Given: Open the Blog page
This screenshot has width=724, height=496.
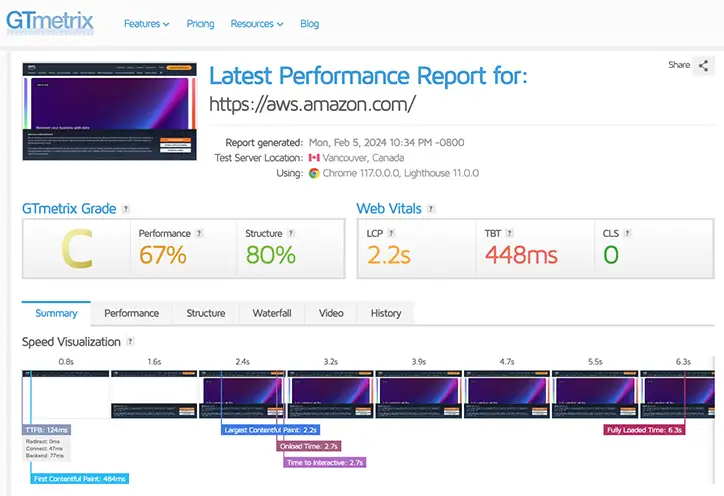Looking at the screenshot, I should pyautogui.click(x=309, y=24).
